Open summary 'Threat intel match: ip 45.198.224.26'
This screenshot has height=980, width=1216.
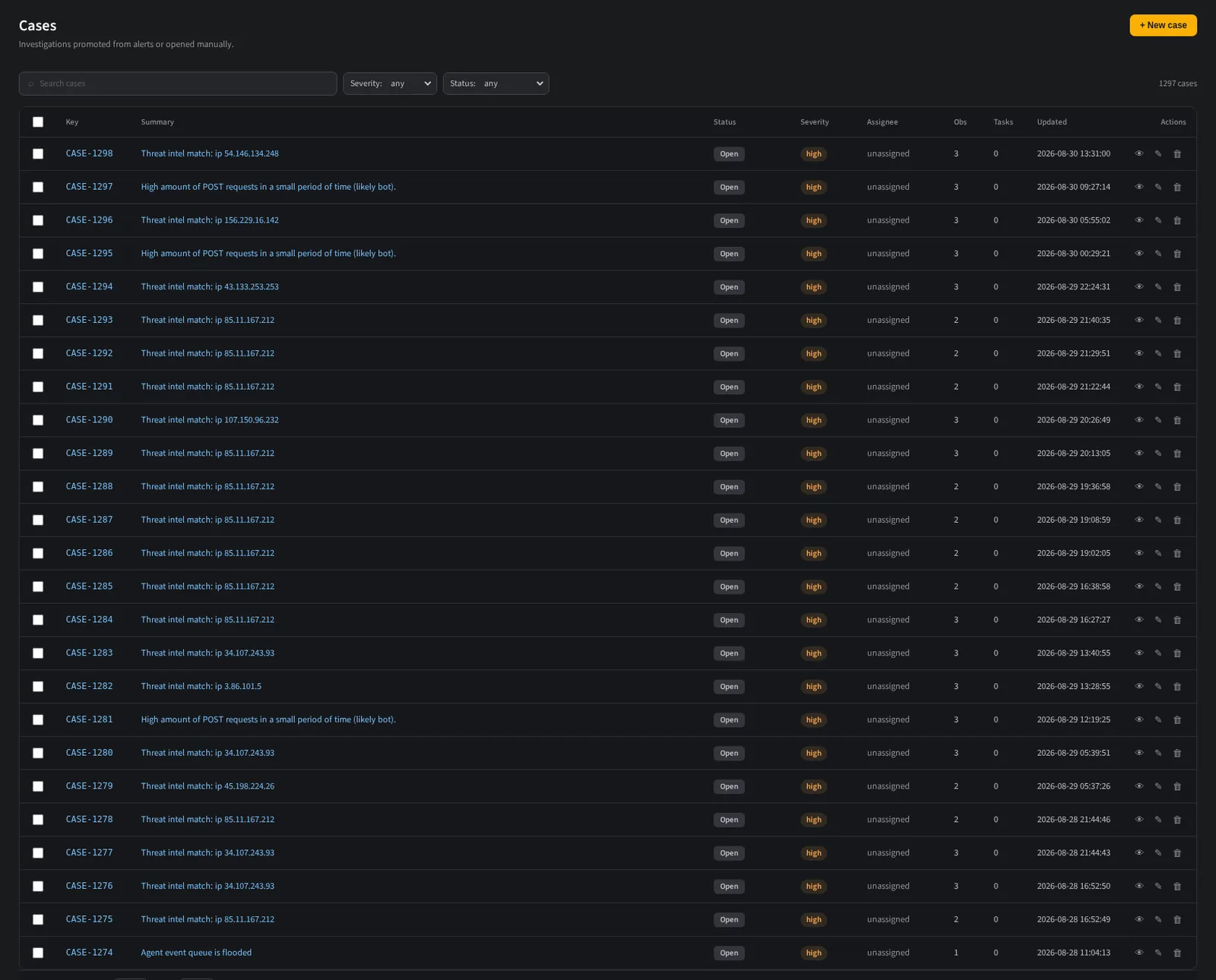click(207, 786)
